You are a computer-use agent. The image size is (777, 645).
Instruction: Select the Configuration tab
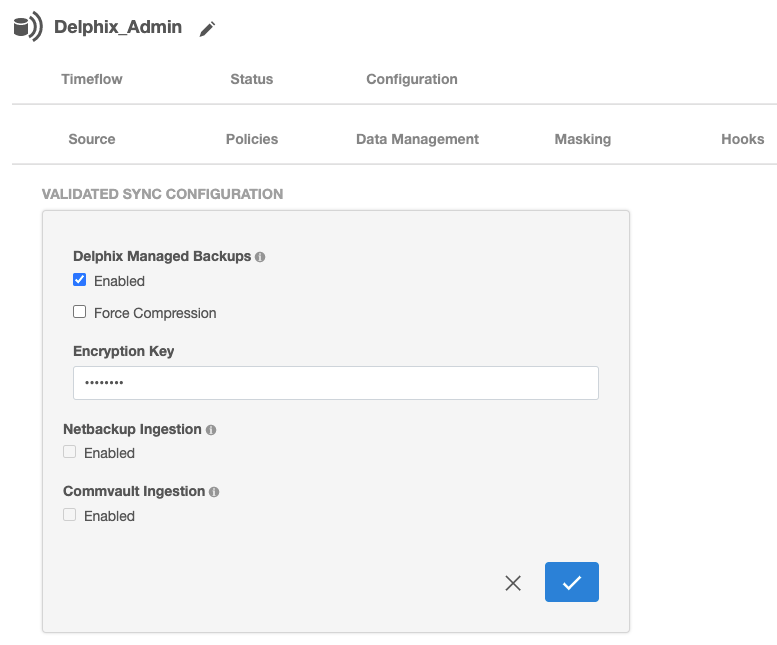(x=412, y=79)
